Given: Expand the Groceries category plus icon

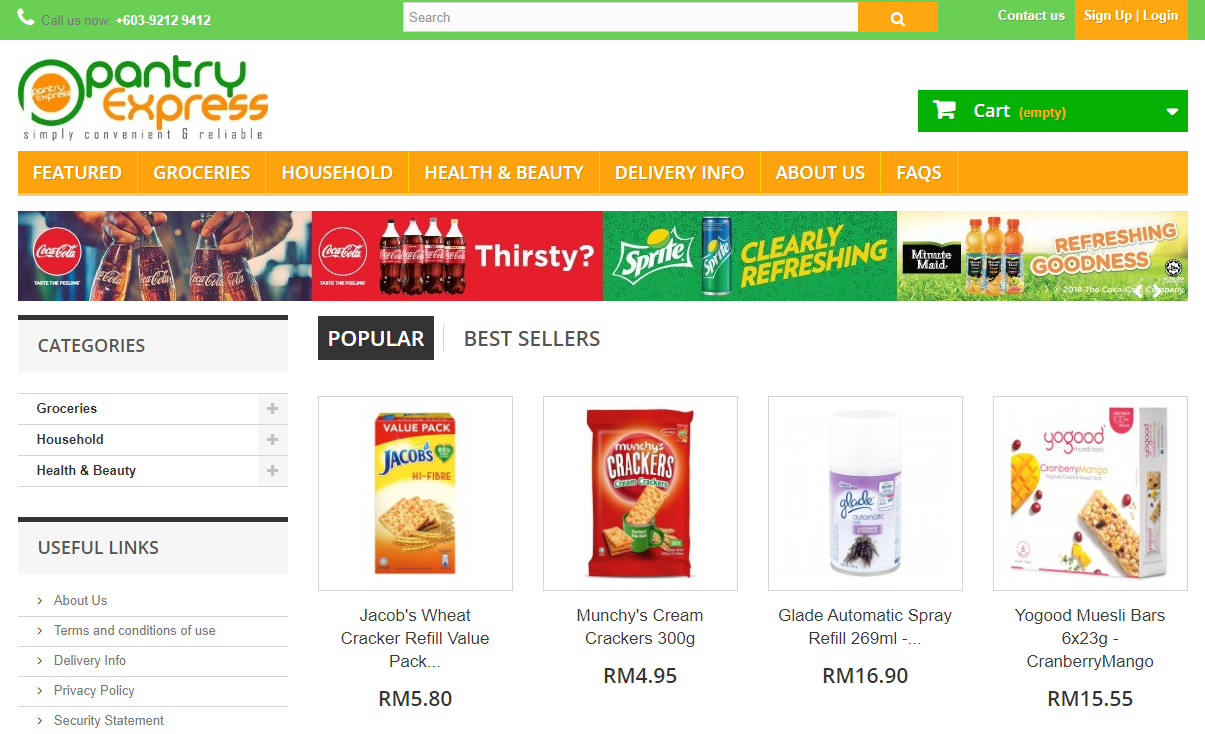Looking at the screenshot, I should point(272,408).
